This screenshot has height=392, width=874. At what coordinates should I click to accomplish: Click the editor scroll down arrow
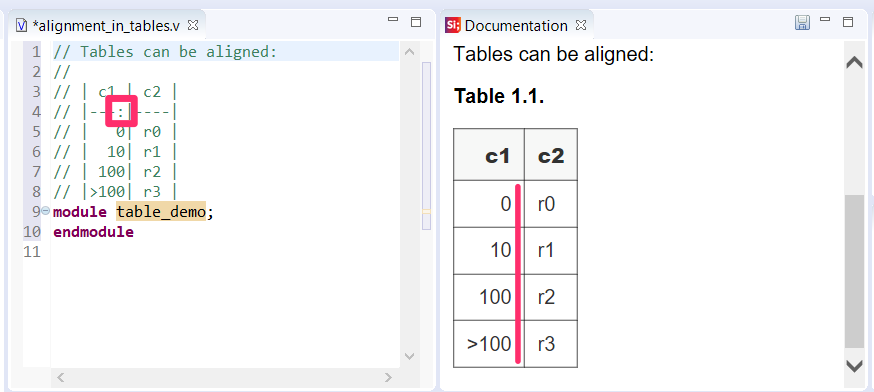click(x=409, y=356)
